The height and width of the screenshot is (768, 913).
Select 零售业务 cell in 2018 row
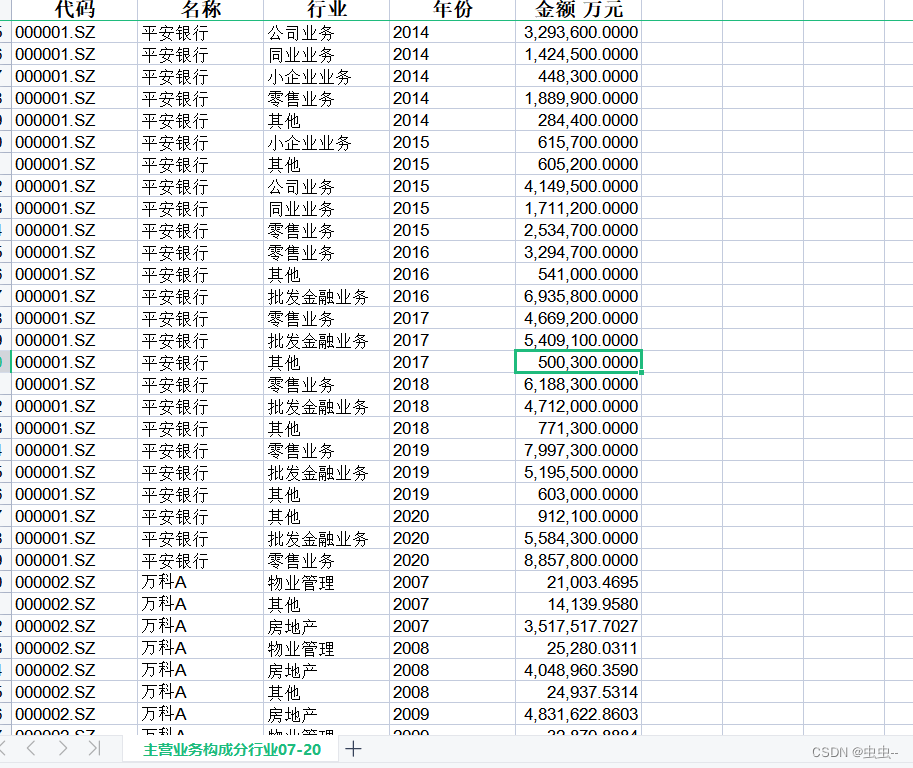tap(327, 384)
